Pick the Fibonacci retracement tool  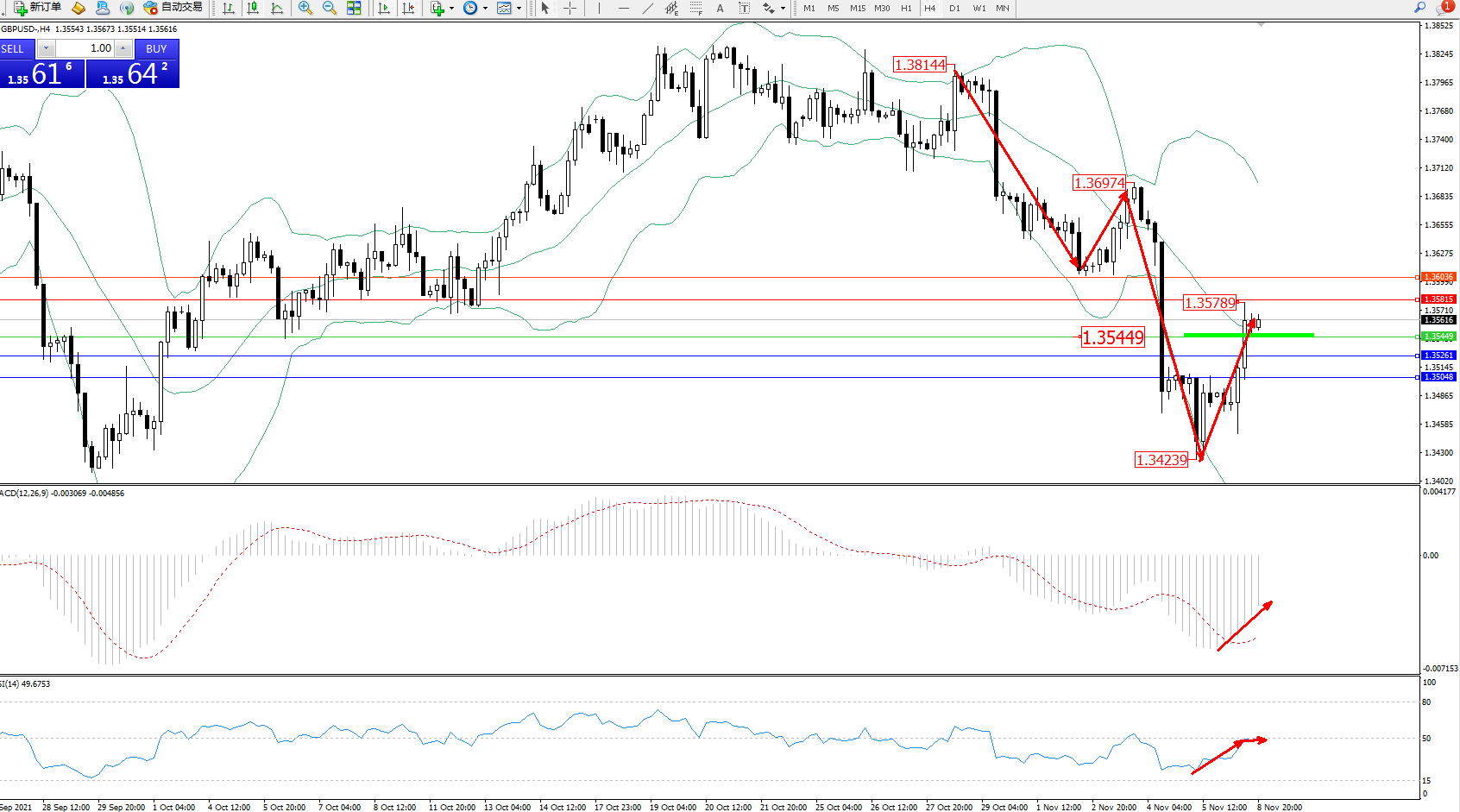(x=695, y=8)
